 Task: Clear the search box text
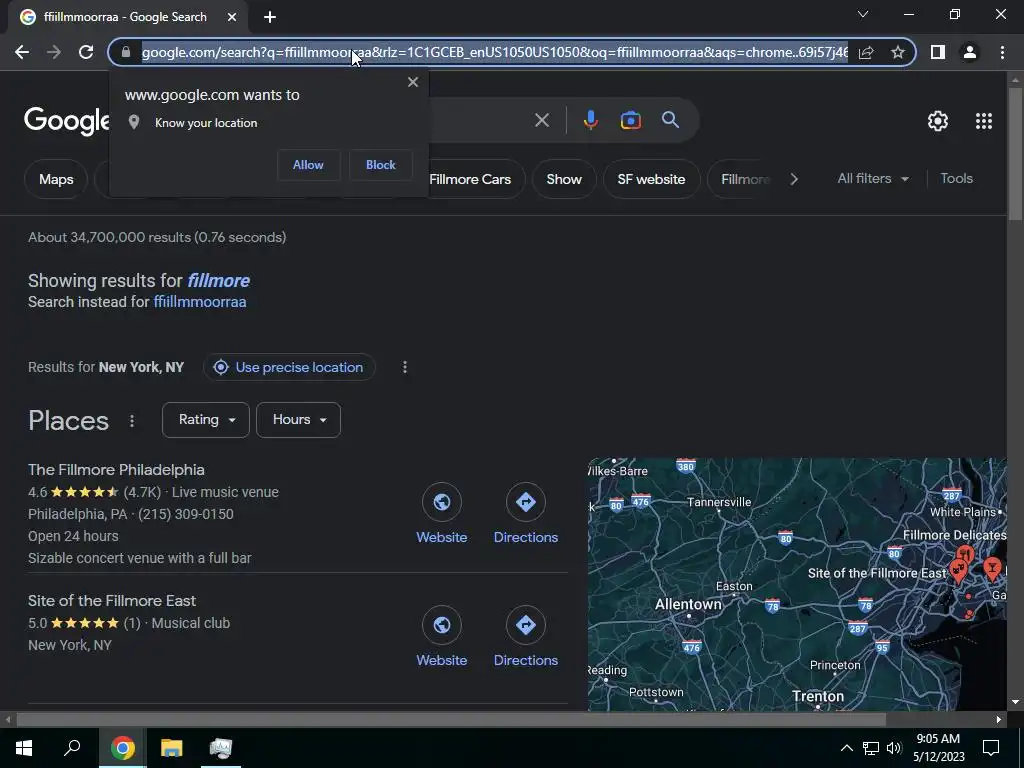(x=542, y=120)
